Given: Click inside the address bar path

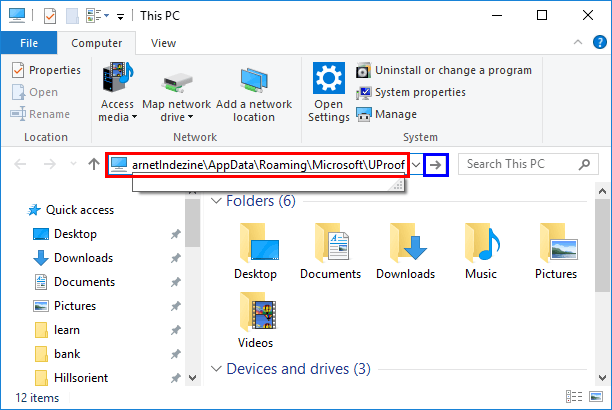Looking at the screenshot, I should click(x=268, y=165).
